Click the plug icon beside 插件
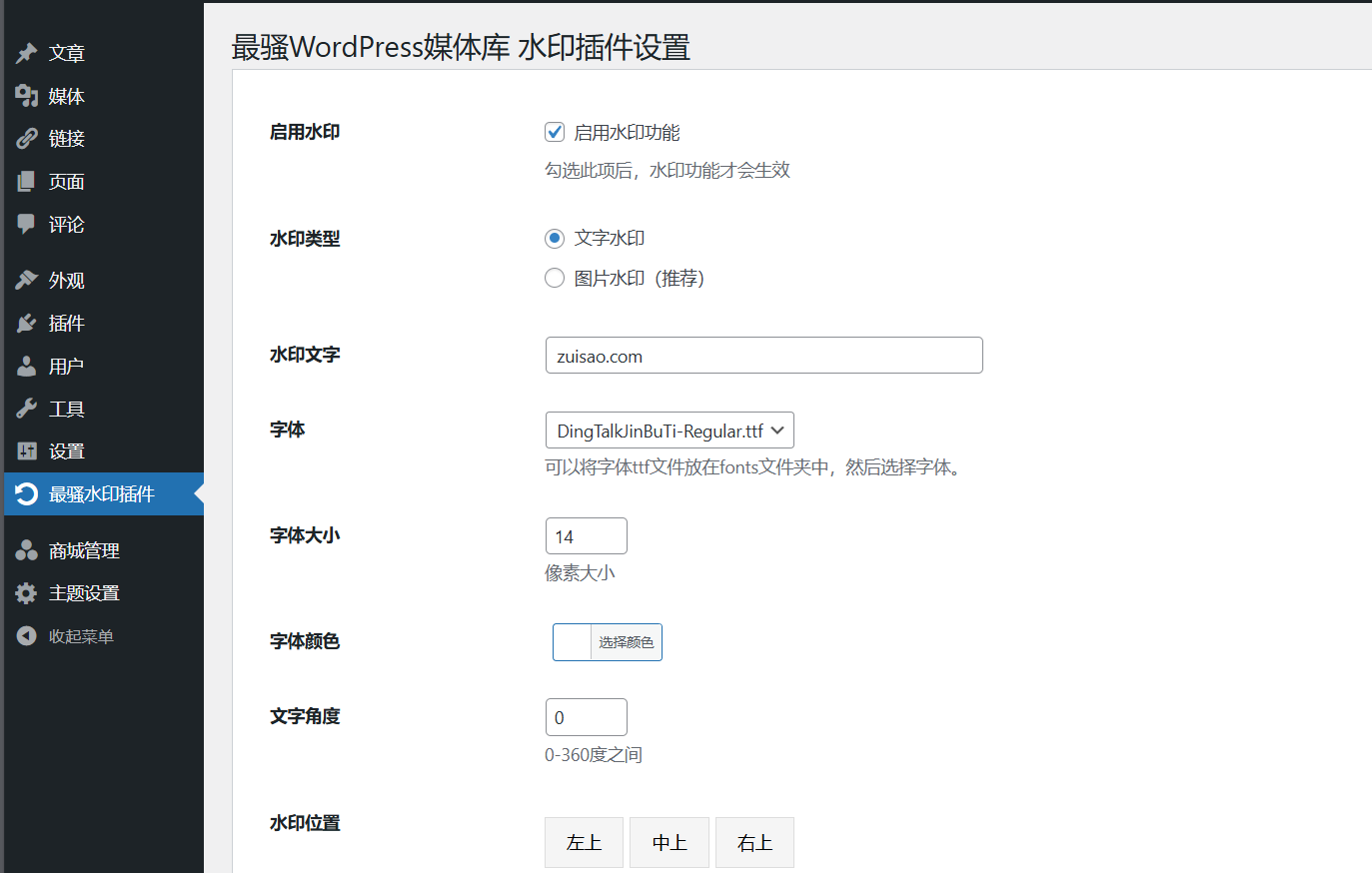This screenshot has width=1372, height=873. coord(26,324)
